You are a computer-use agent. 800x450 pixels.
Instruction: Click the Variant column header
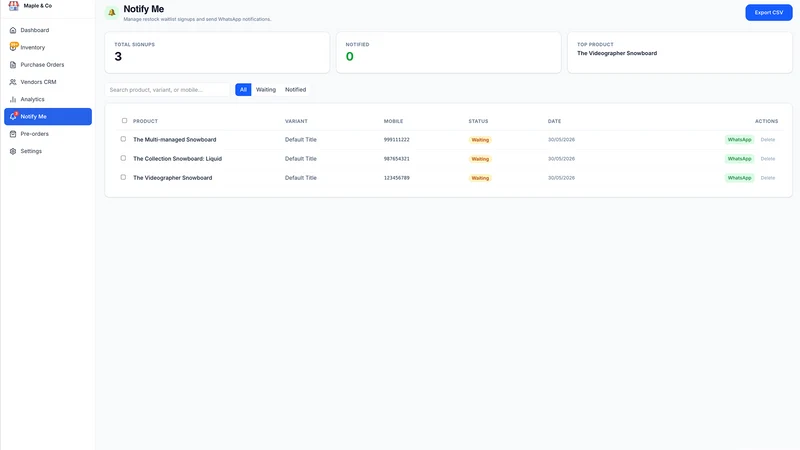click(x=296, y=121)
